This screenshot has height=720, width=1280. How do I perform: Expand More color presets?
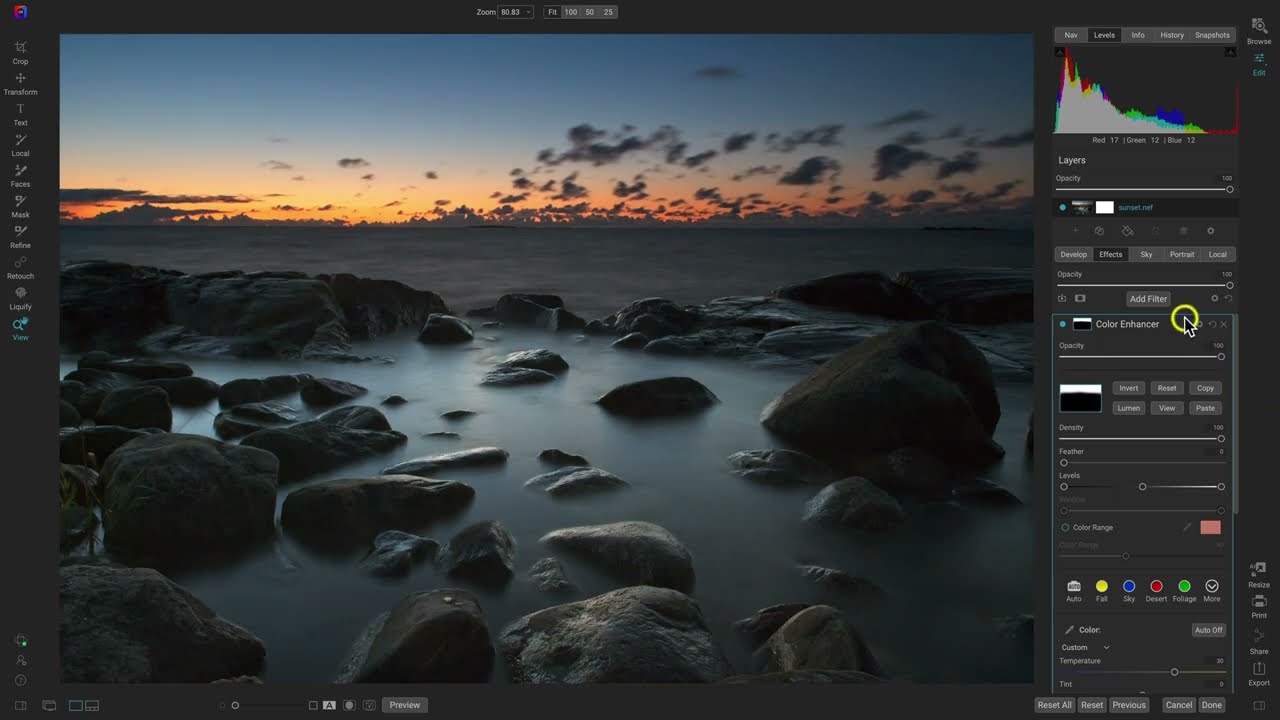coord(1212,586)
